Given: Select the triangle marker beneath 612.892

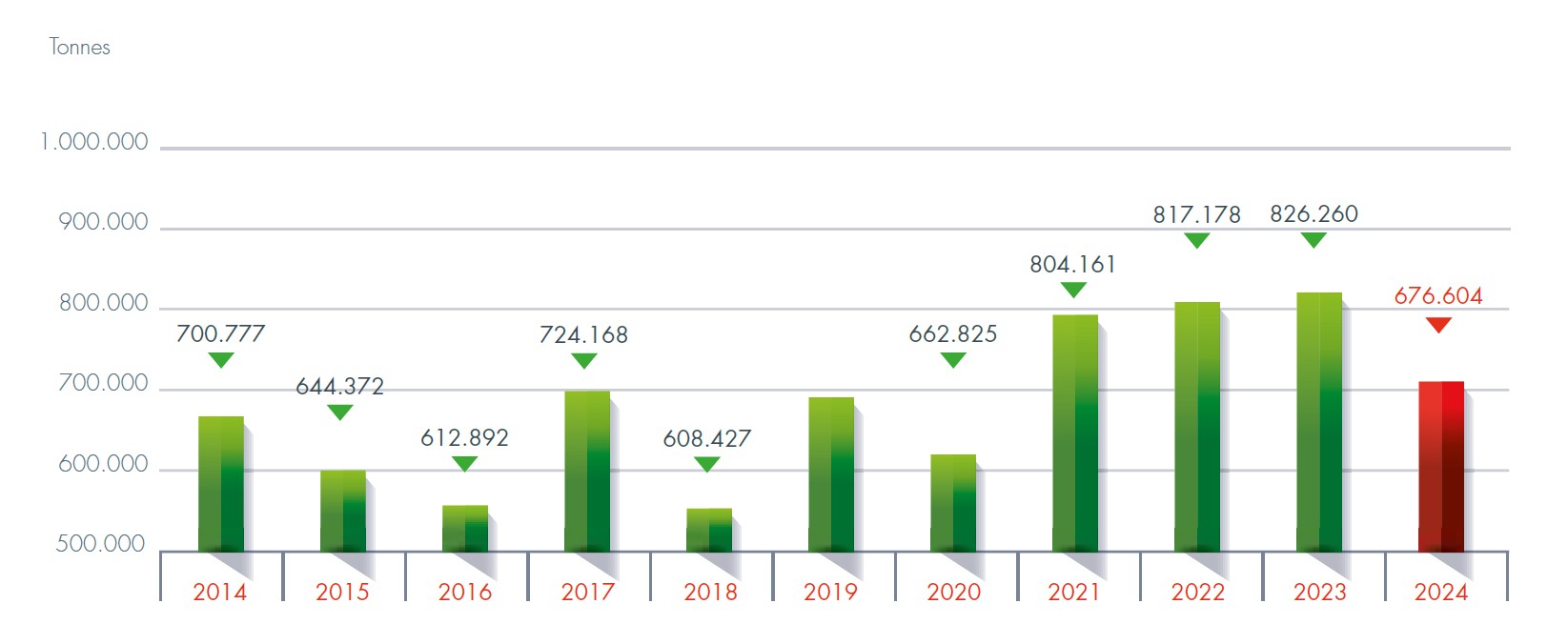Looking at the screenshot, I should (464, 463).
